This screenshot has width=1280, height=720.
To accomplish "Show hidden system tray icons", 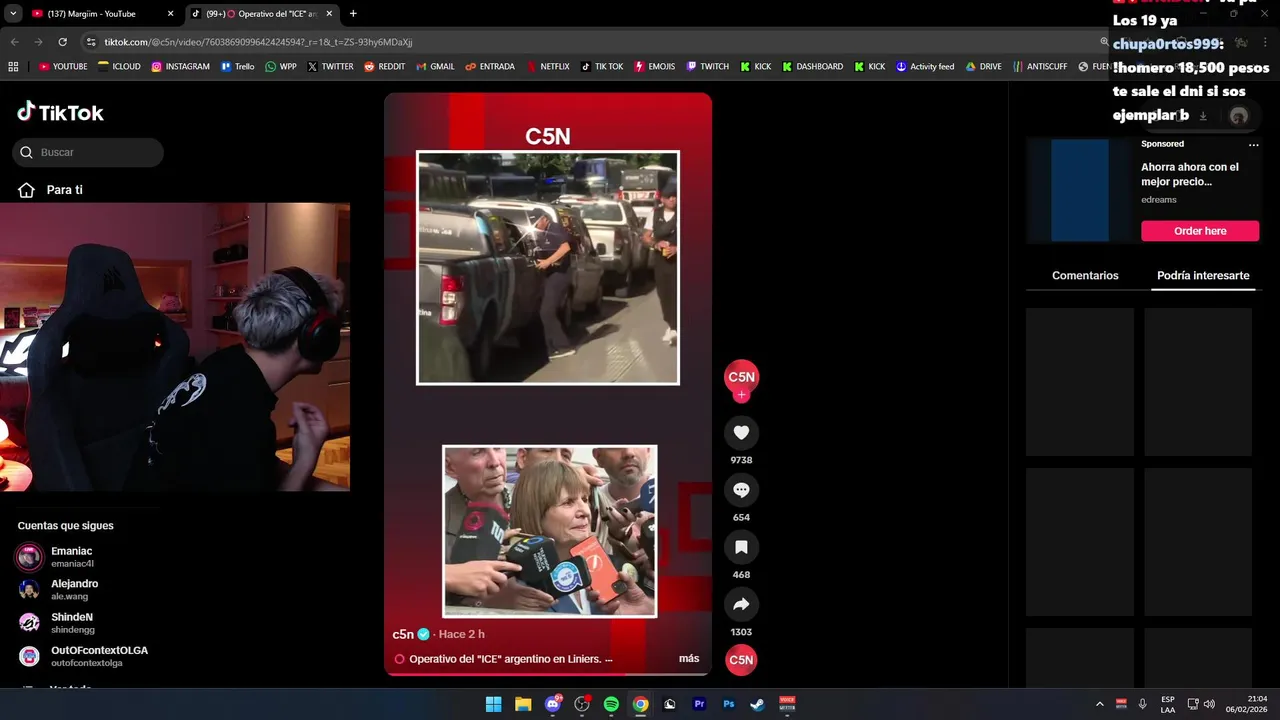I will point(1099,704).
